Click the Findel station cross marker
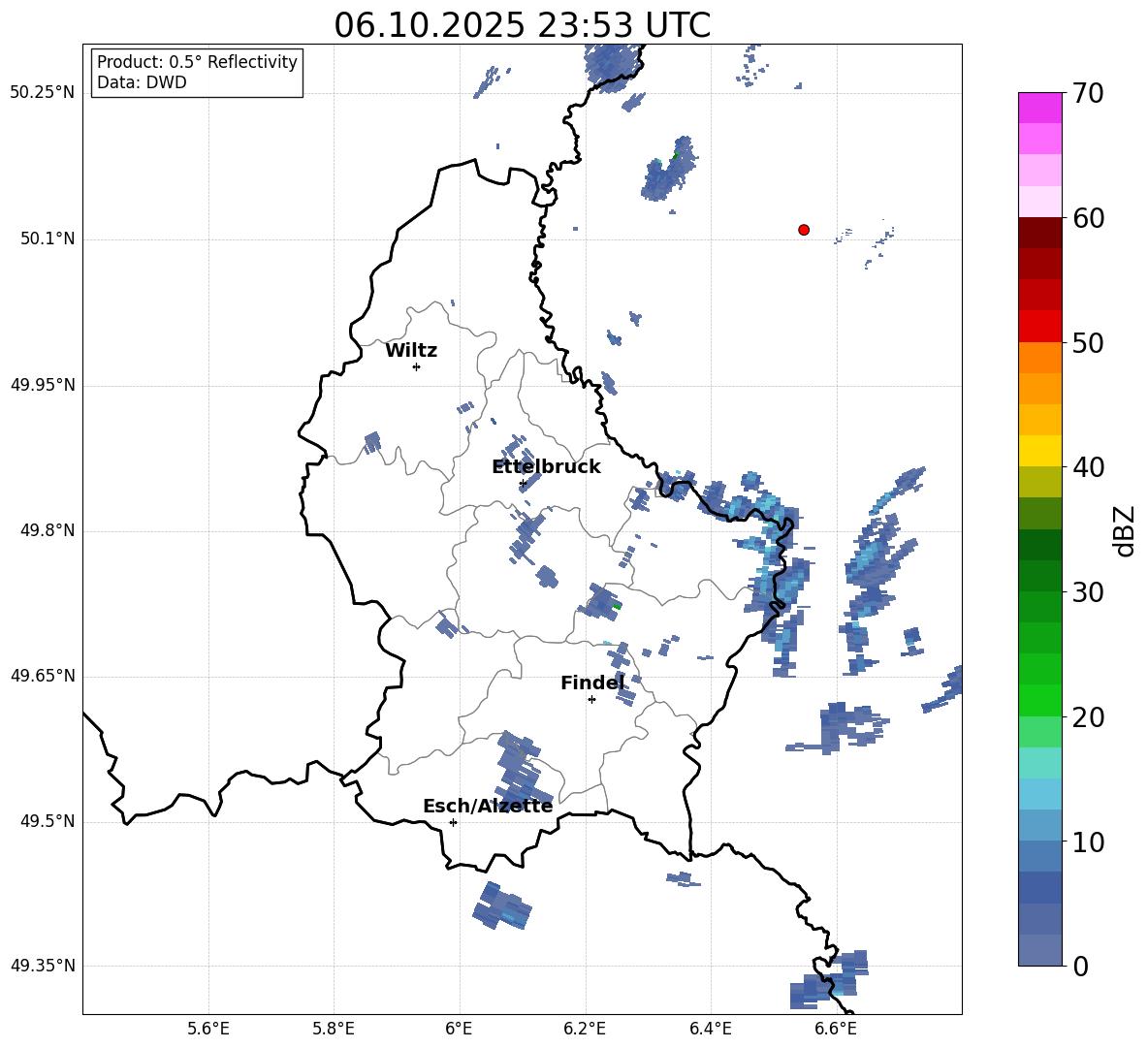This screenshot has height=1048, width=1148. click(x=591, y=700)
